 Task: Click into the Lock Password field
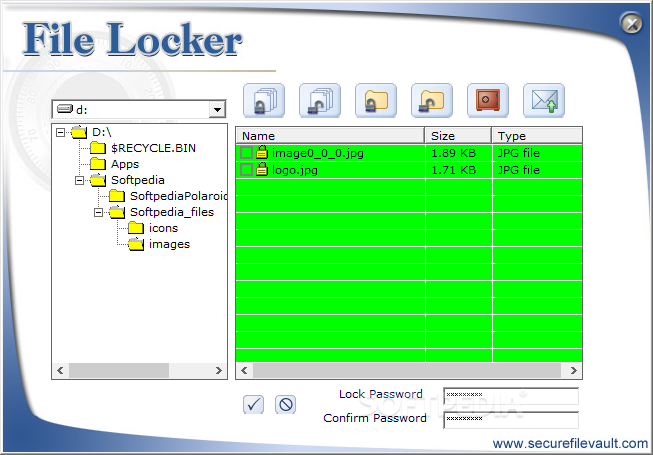[x=511, y=396]
